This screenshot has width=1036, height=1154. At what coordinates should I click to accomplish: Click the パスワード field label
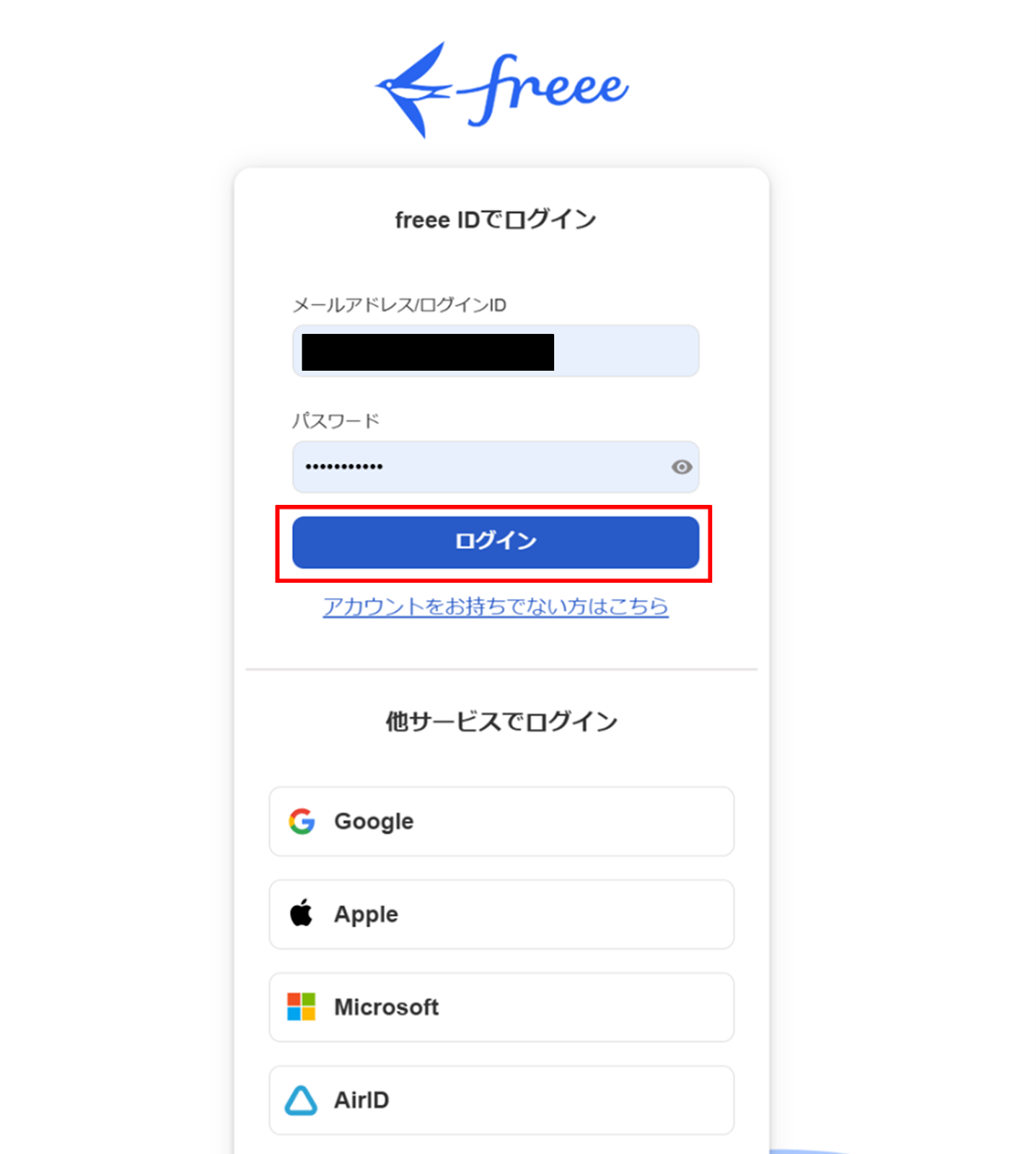coord(335,420)
